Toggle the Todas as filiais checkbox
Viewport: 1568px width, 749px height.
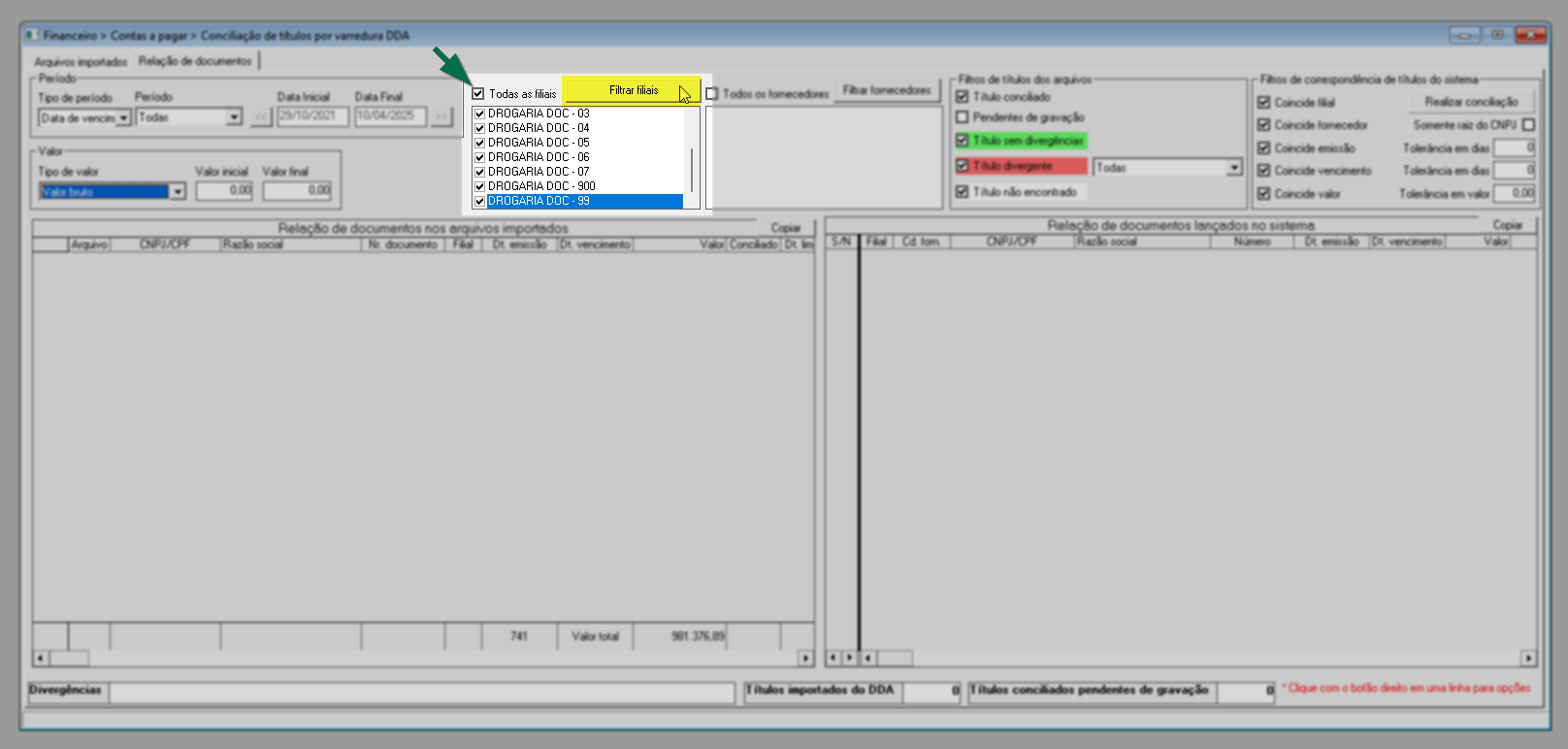pyautogui.click(x=478, y=94)
